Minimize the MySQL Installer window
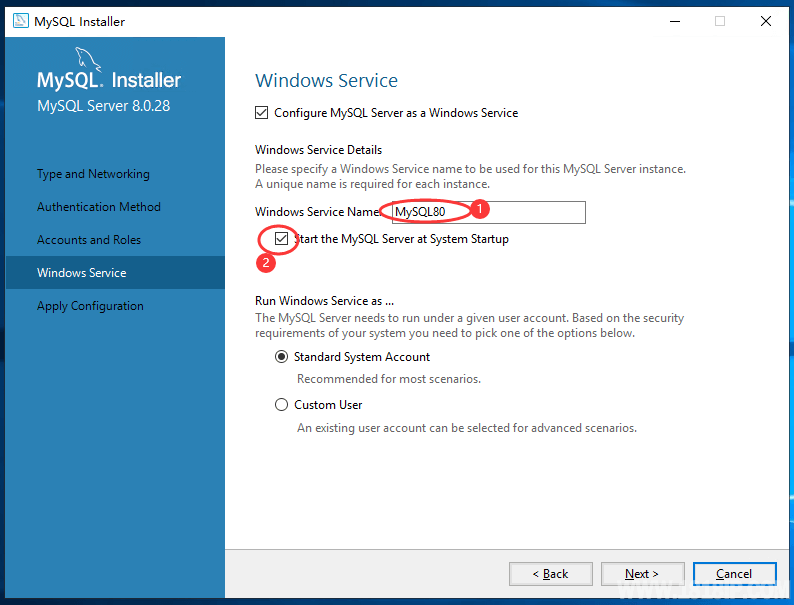This screenshot has width=794, height=605. 675,21
